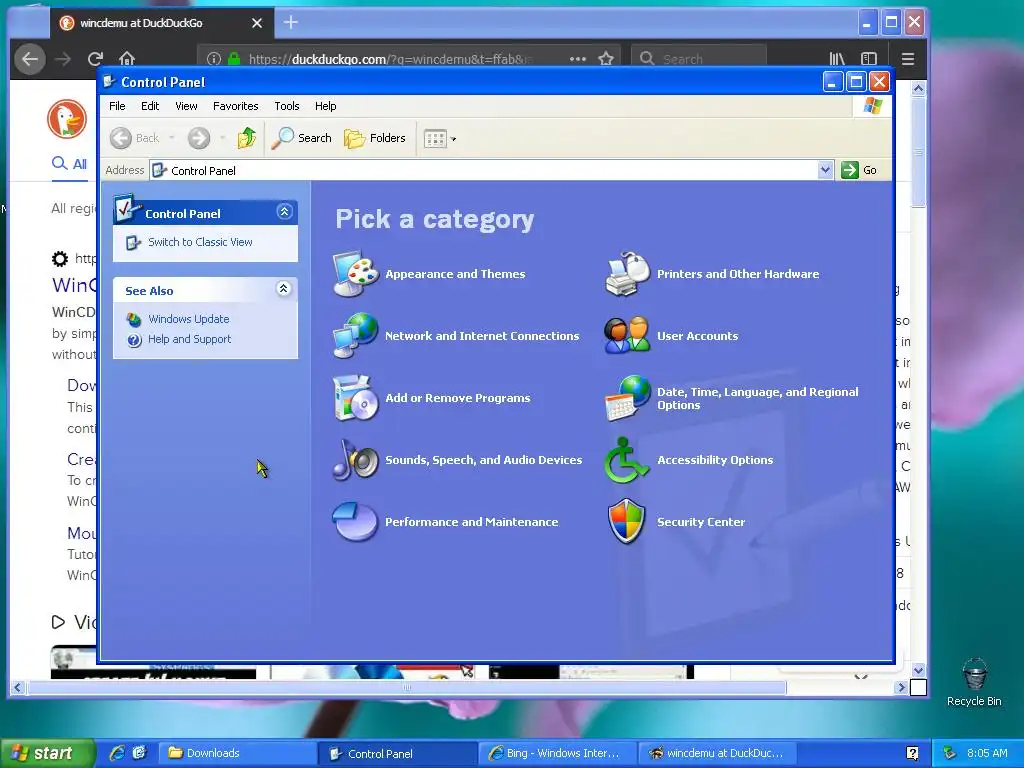This screenshot has width=1024, height=768.
Task: Click the Forward arrow in Control Panel toolbar
Action: click(x=199, y=138)
